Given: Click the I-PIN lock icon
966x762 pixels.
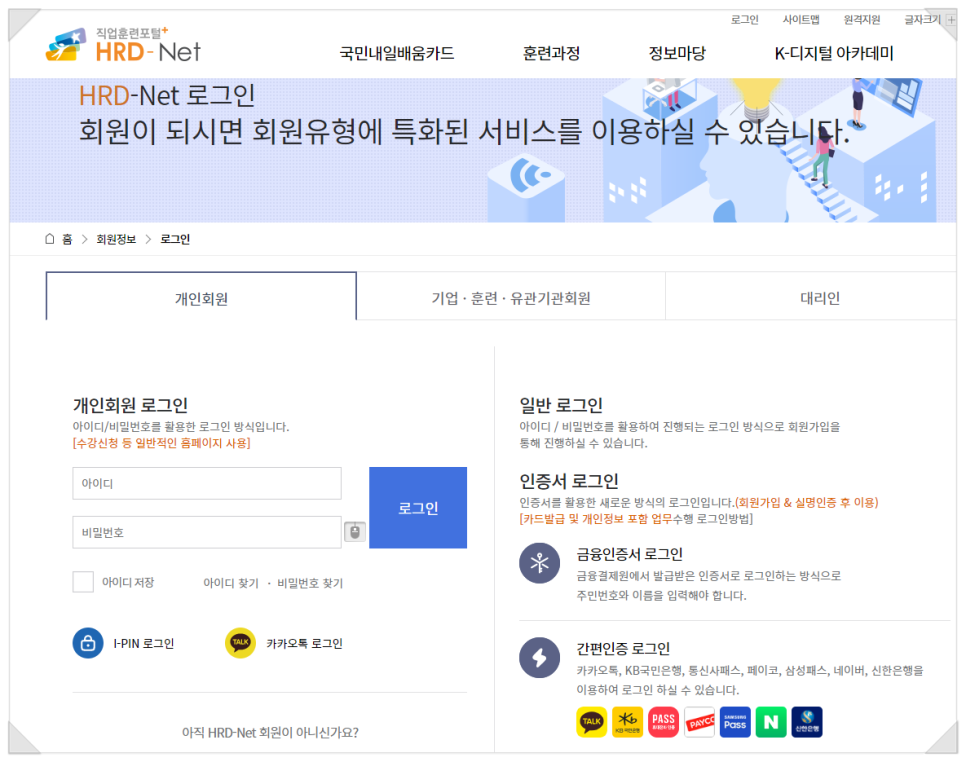Looking at the screenshot, I should click(88, 643).
